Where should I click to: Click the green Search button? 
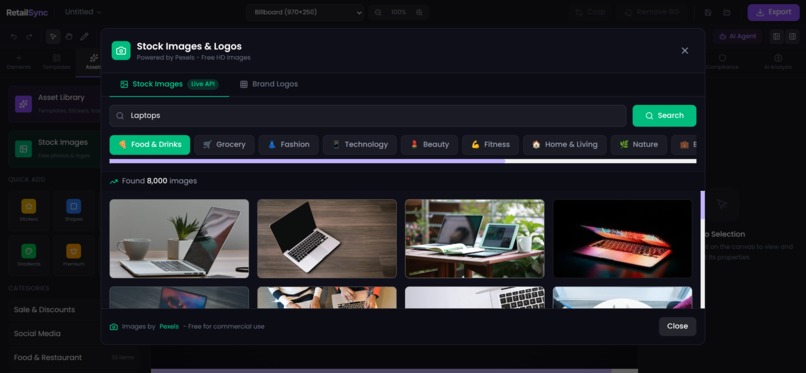(x=664, y=116)
